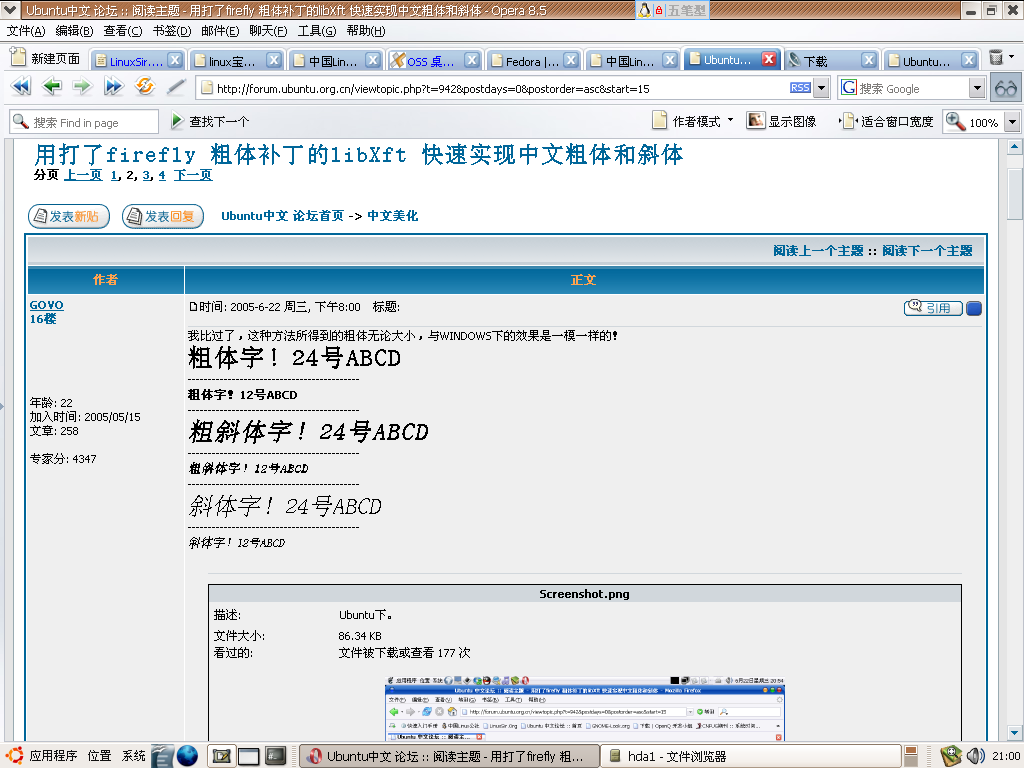The width and height of the screenshot is (1024, 768).
Task: Close the OSS 桌 tab
Action: (472, 60)
